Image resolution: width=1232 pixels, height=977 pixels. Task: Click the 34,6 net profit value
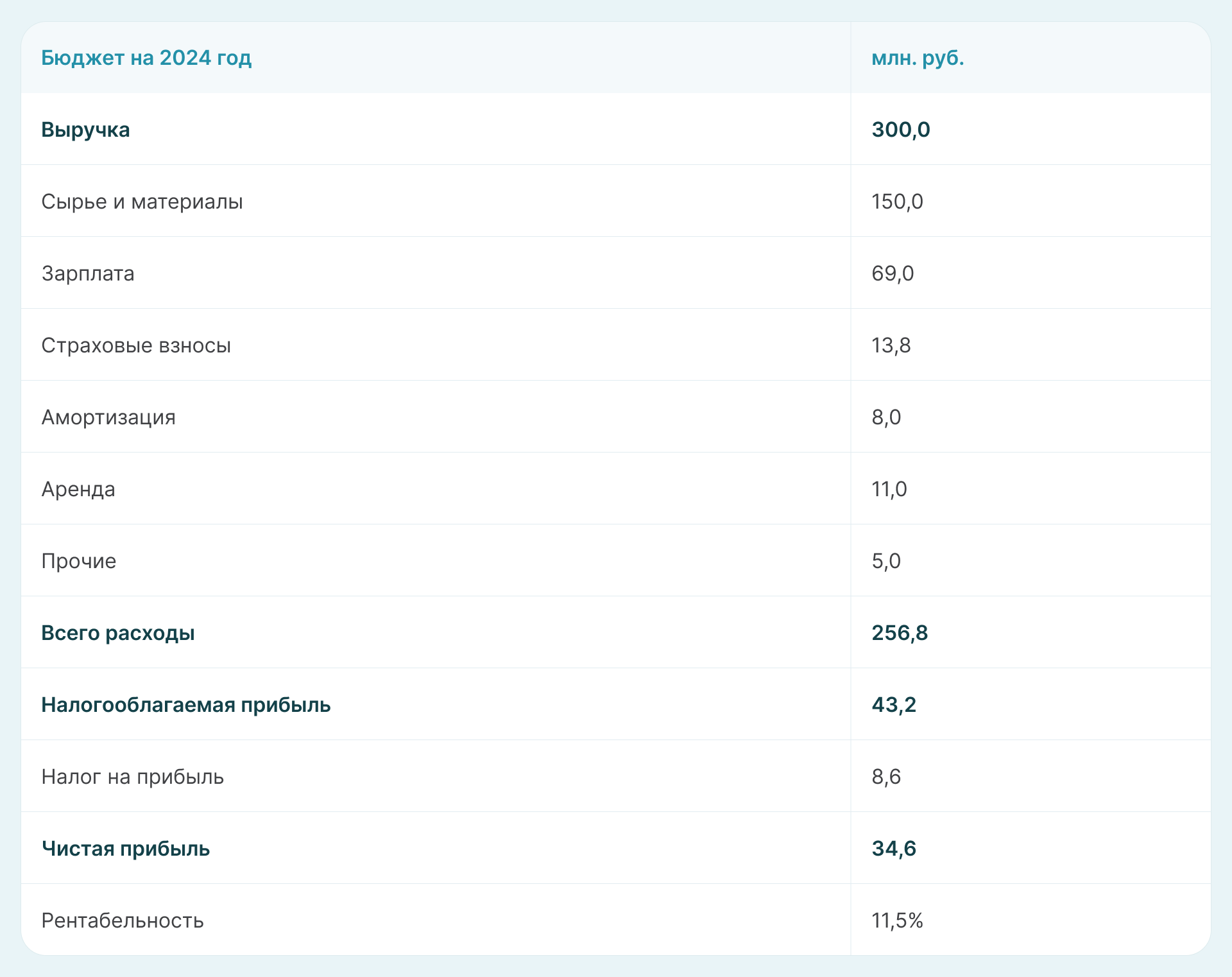tap(894, 849)
